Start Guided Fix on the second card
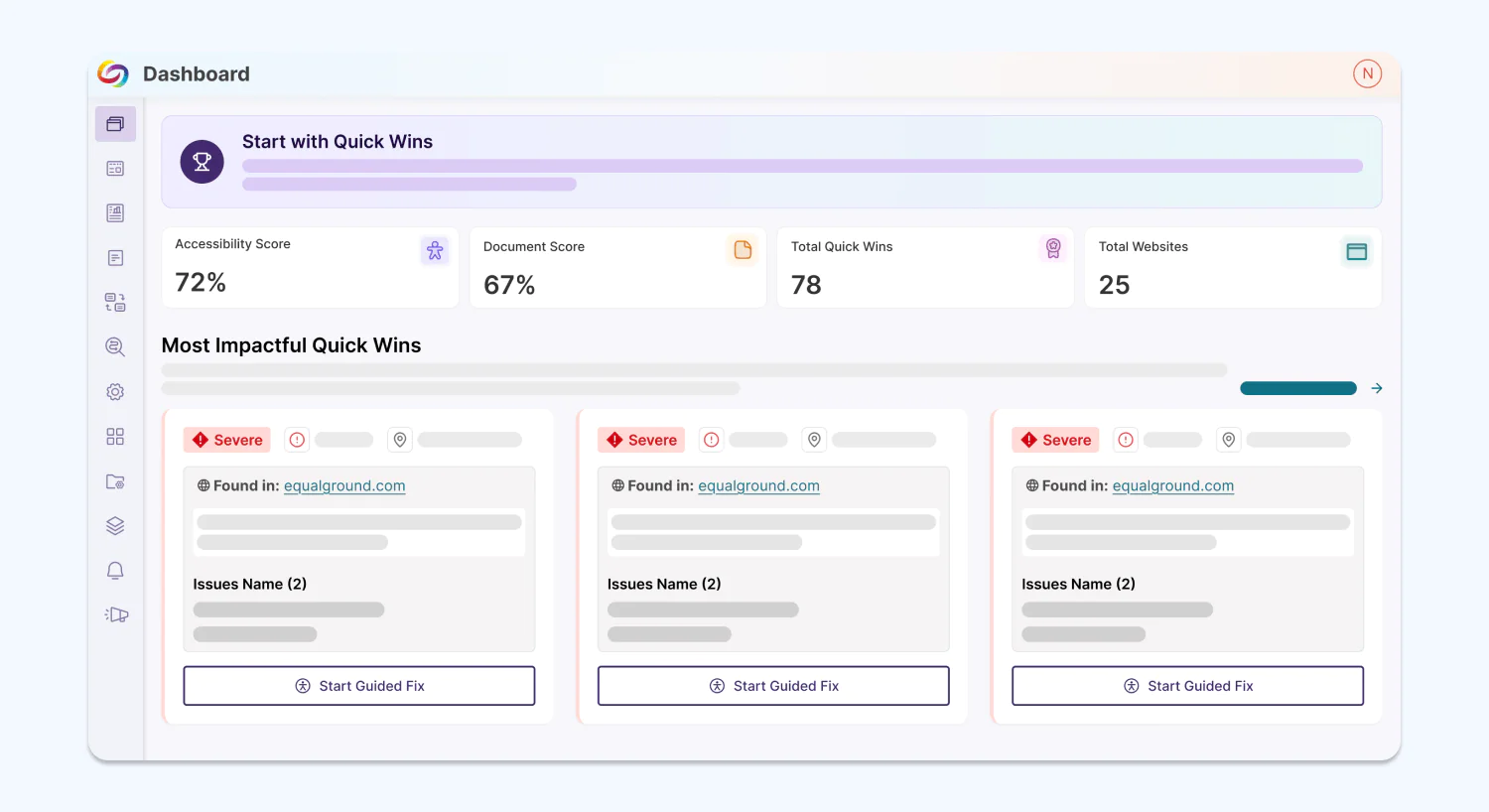 coord(773,686)
